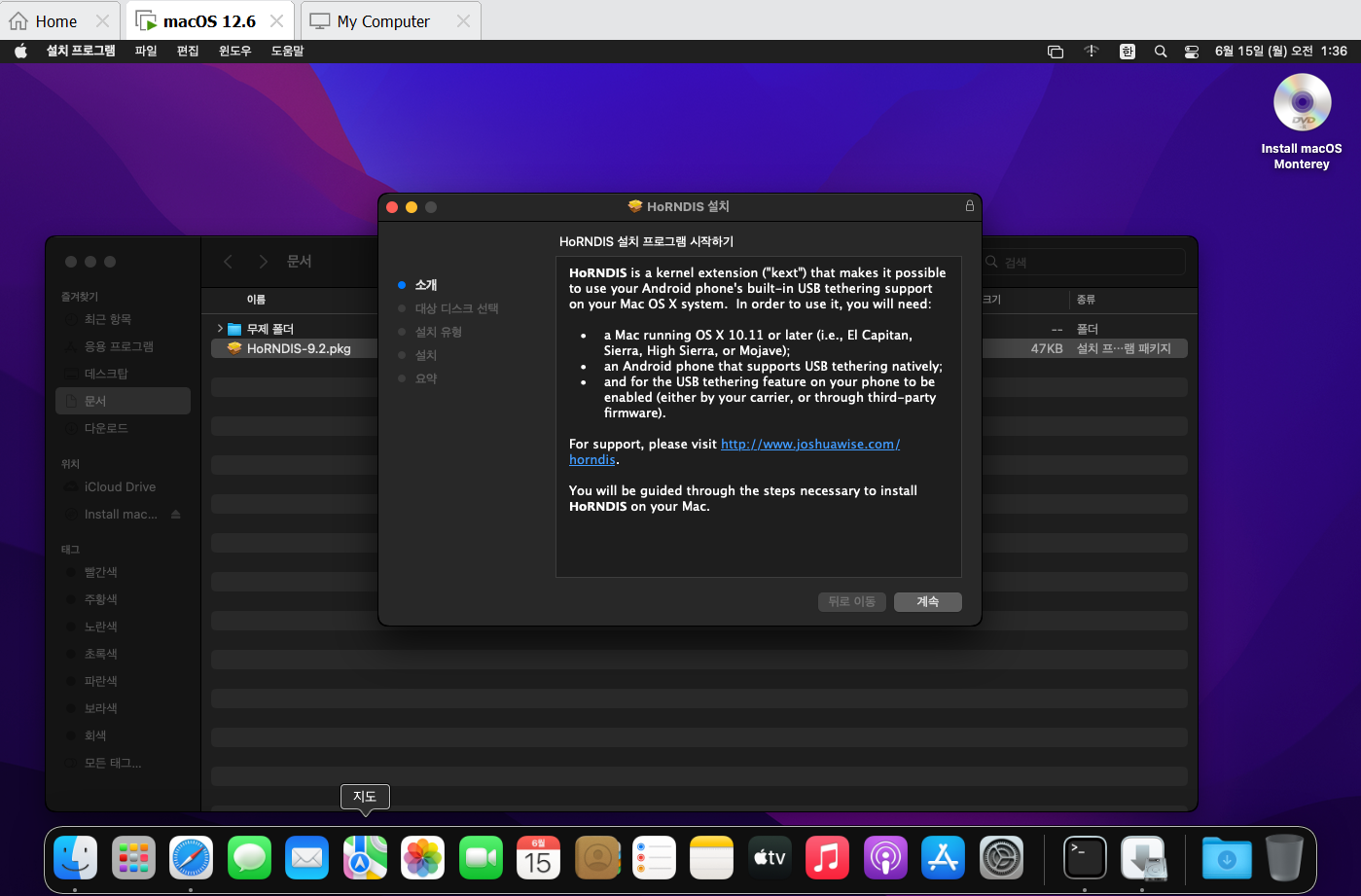Expand the 무제 폴더 folder in Finder
This screenshot has height=896, width=1361.
coord(220,329)
